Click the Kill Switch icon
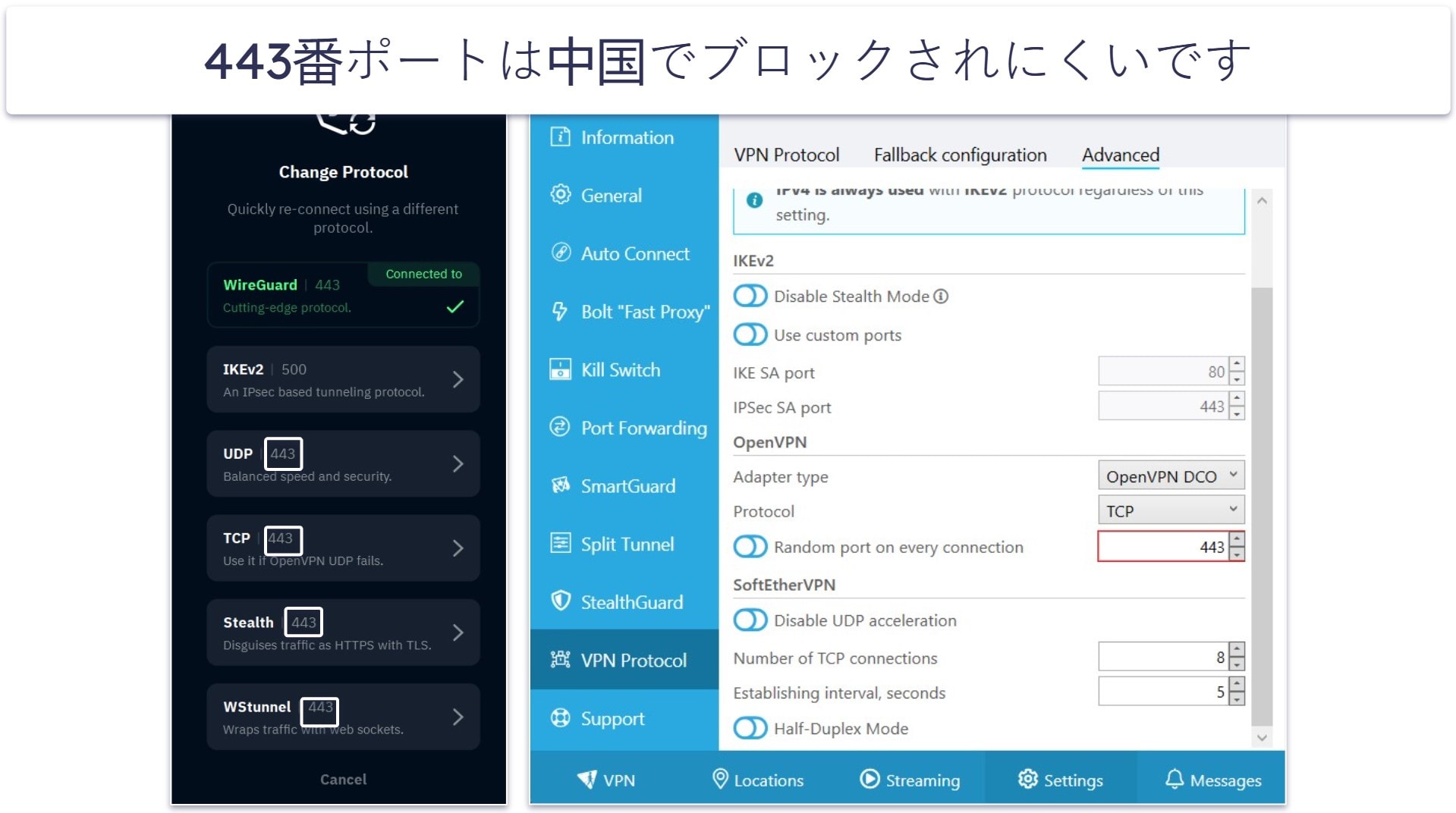The image size is (1456, 813). click(x=560, y=370)
